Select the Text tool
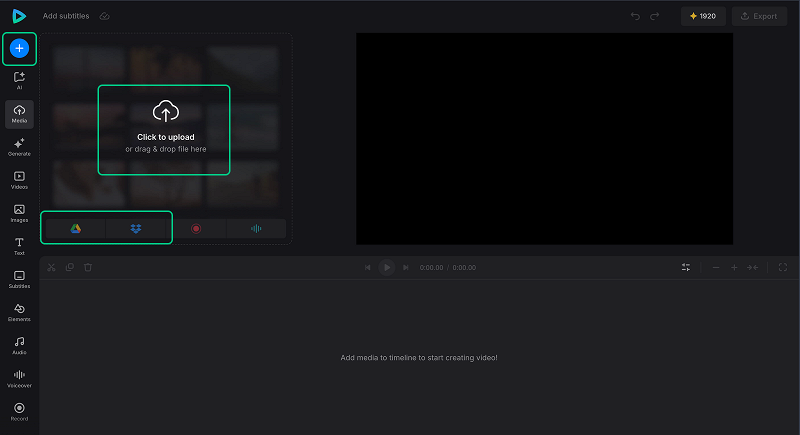 pyautogui.click(x=19, y=246)
